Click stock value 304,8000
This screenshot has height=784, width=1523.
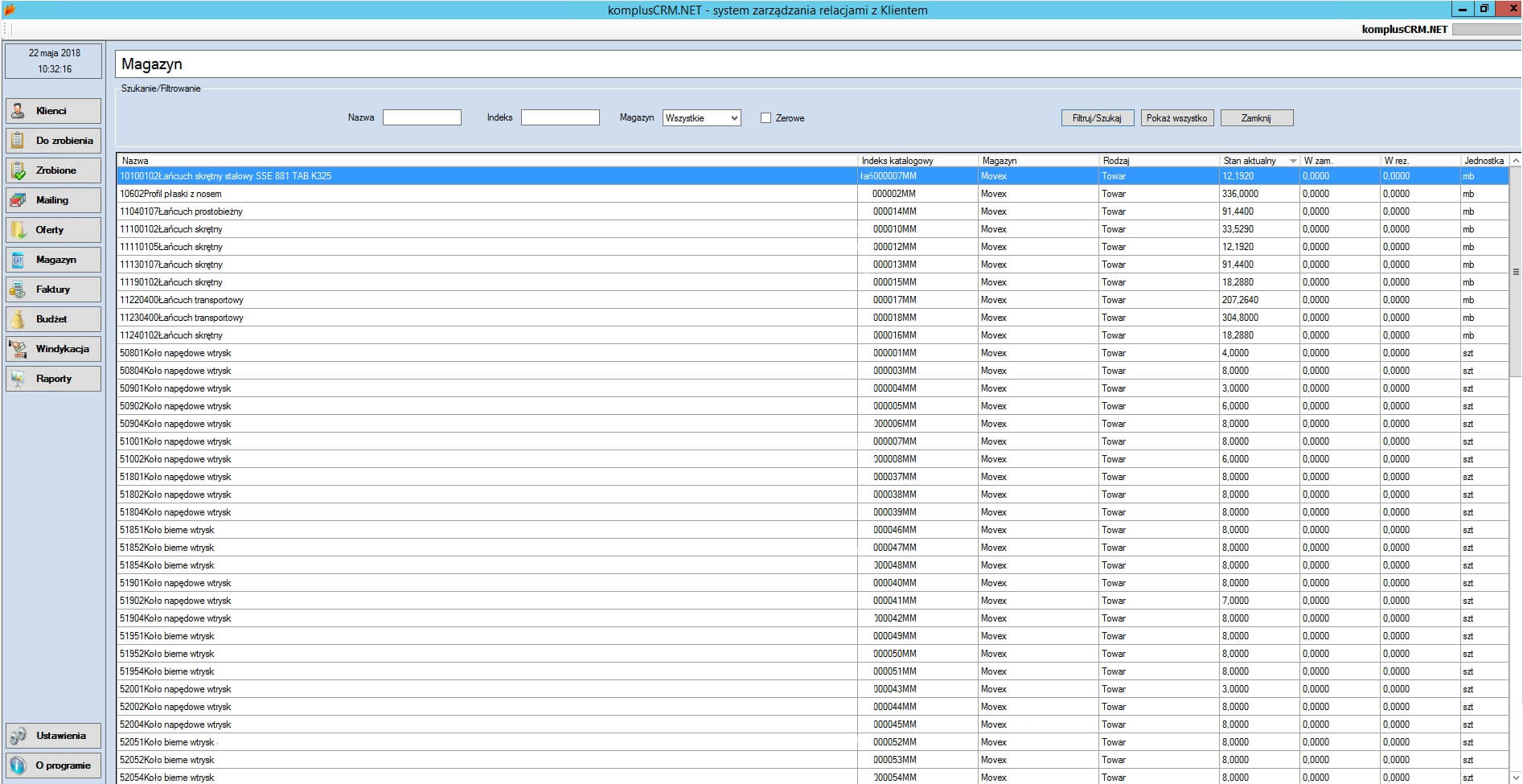1240,318
